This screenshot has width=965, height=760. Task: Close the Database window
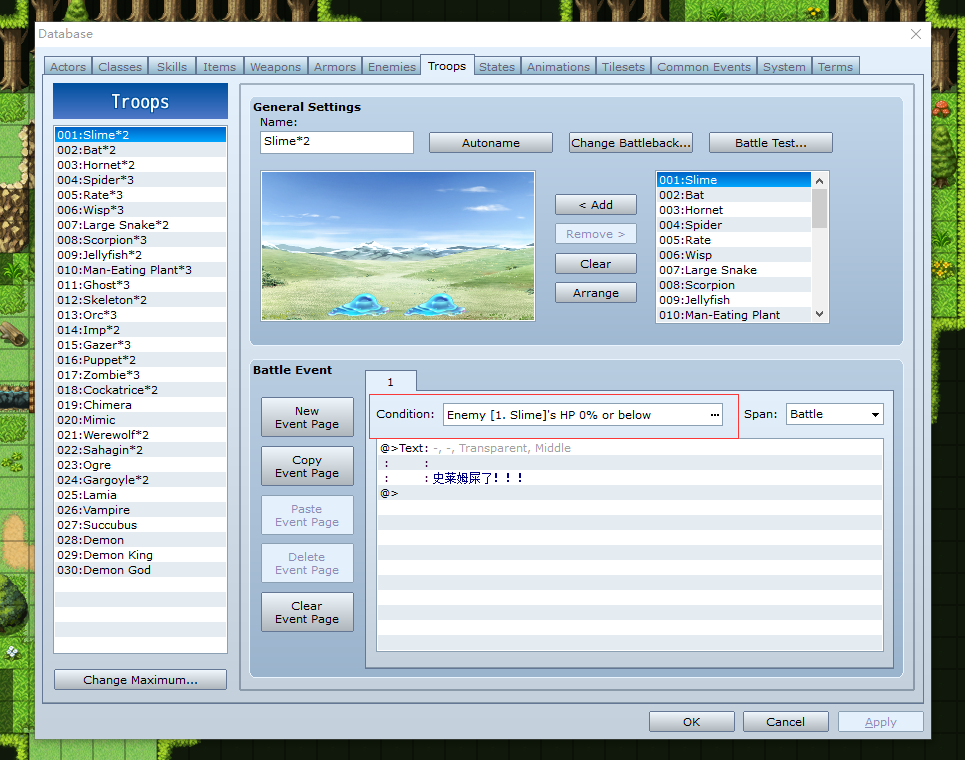coord(916,34)
